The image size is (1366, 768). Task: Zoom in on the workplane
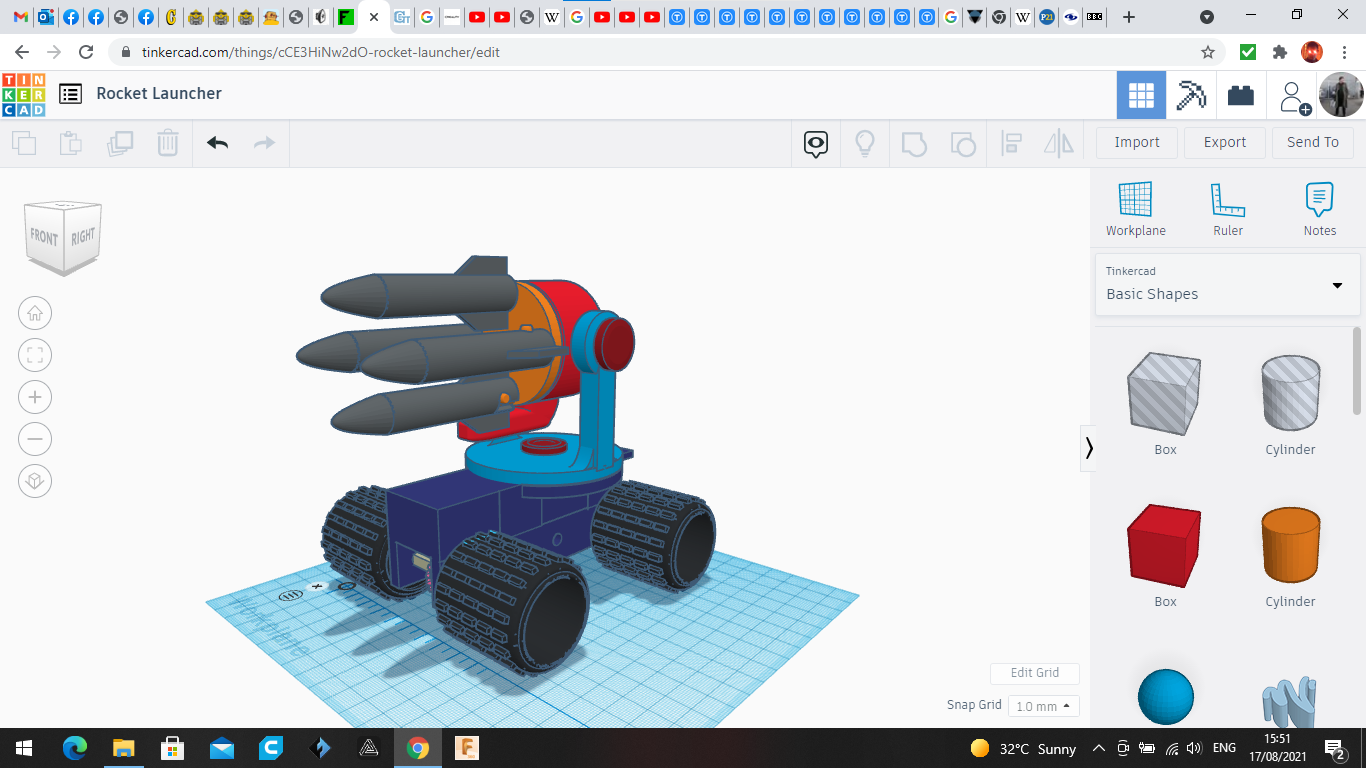click(x=35, y=397)
